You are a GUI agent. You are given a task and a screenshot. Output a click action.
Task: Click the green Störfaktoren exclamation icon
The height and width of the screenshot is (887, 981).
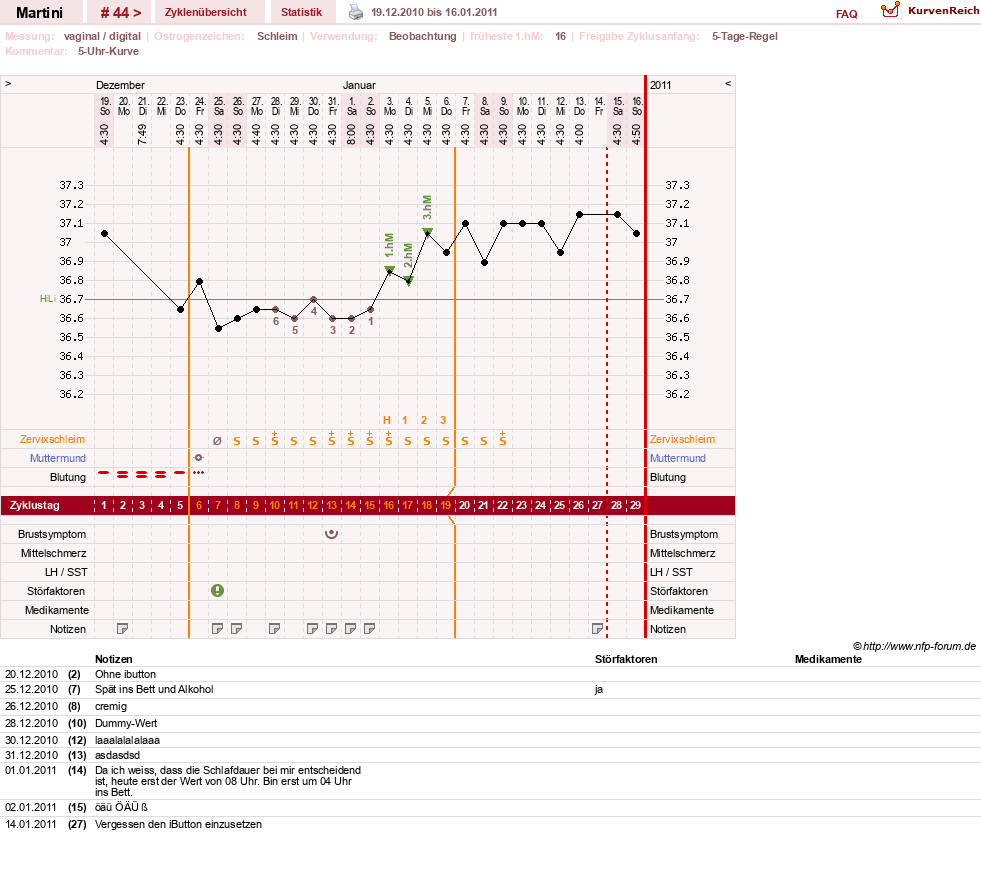click(217, 590)
